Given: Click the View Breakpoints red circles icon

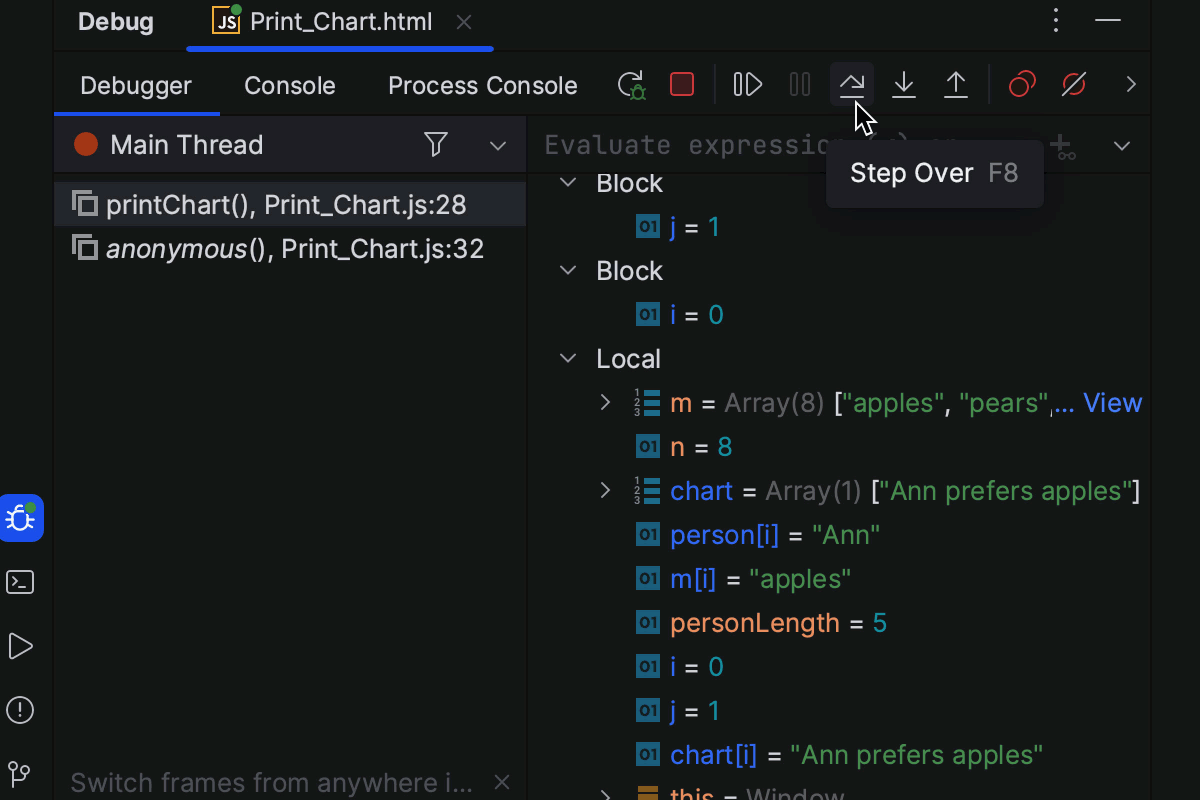Looking at the screenshot, I should pos(1021,84).
